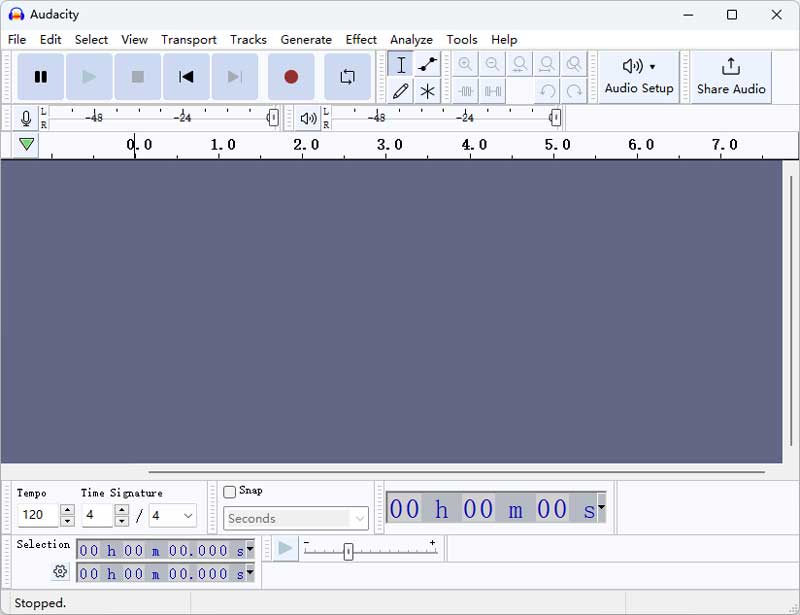800x615 pixels.
Task: Click the Share Audio button
Action: coord(731,76)
